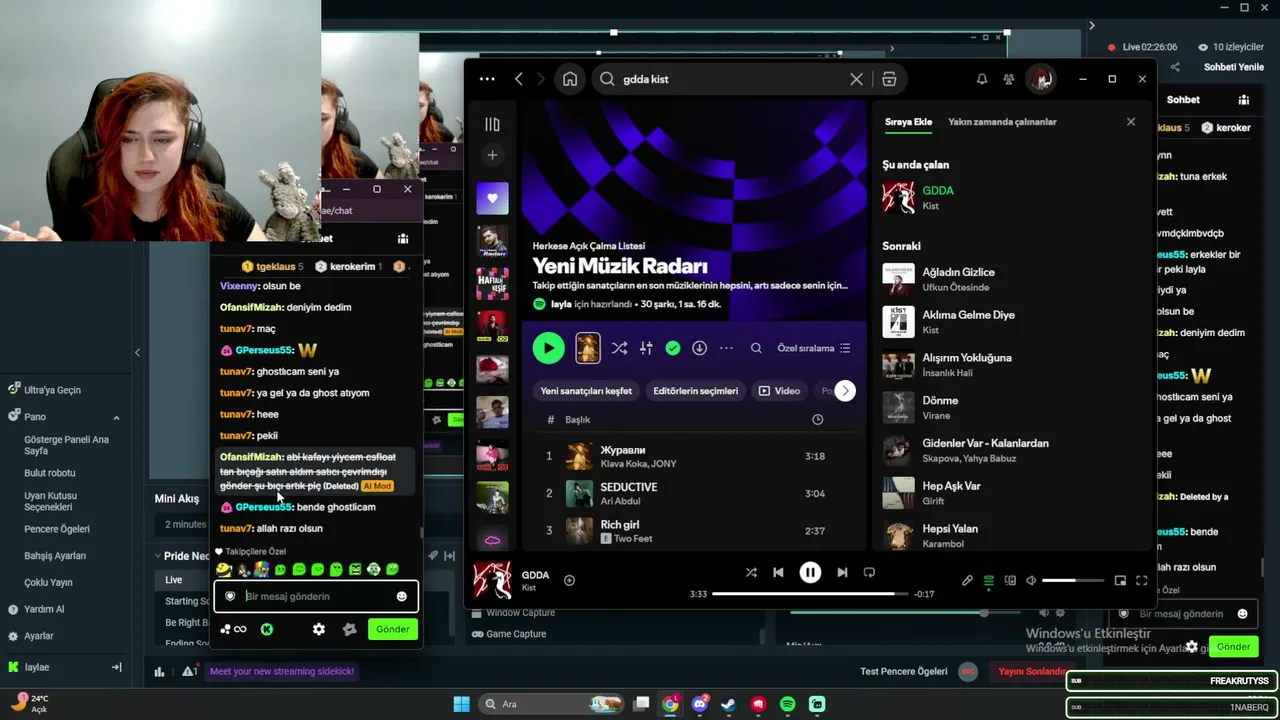Close the Spotify queue panel

(x=1131, y=122)
